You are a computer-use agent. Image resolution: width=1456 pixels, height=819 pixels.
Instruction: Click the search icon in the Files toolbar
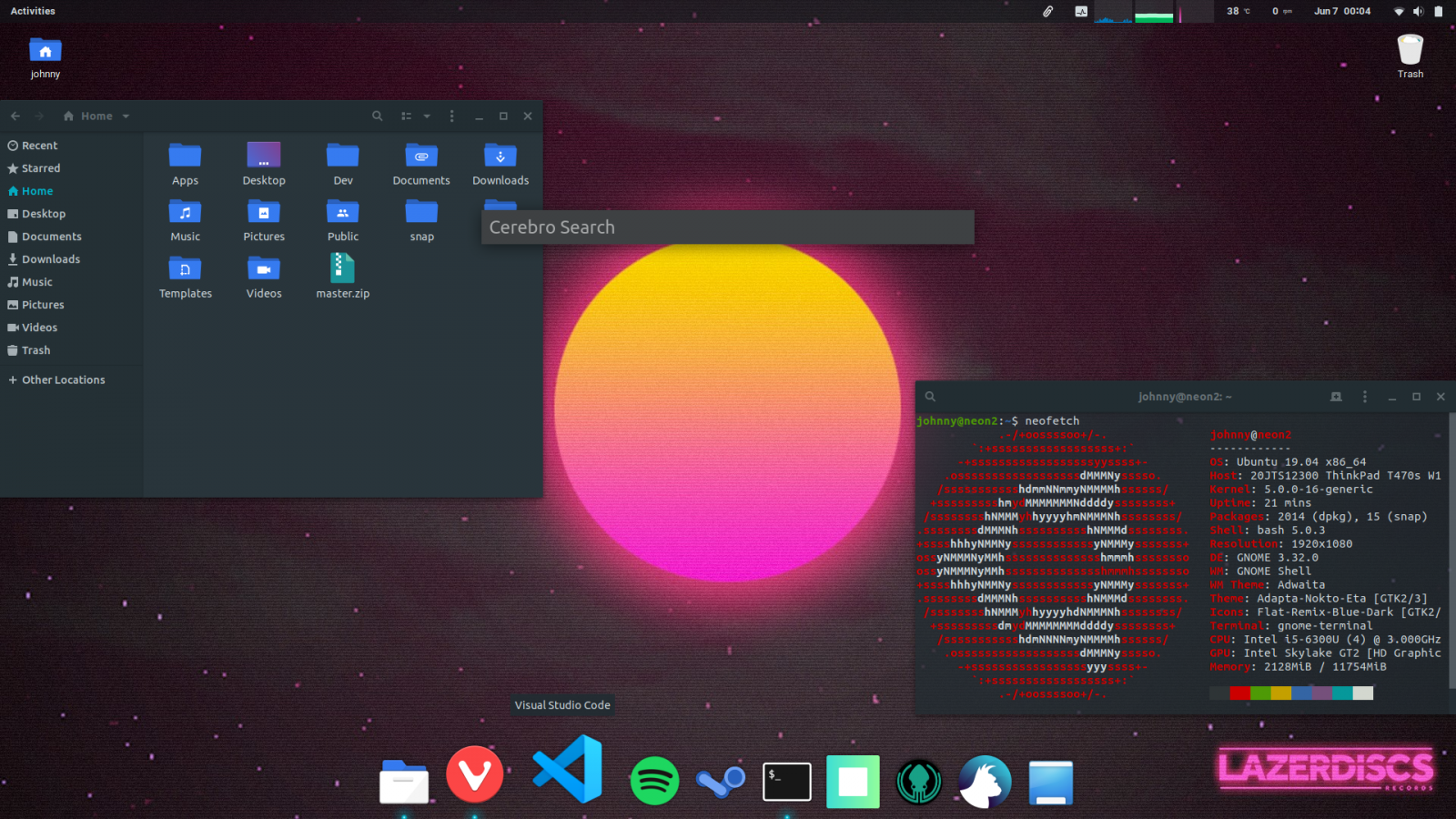378,116
